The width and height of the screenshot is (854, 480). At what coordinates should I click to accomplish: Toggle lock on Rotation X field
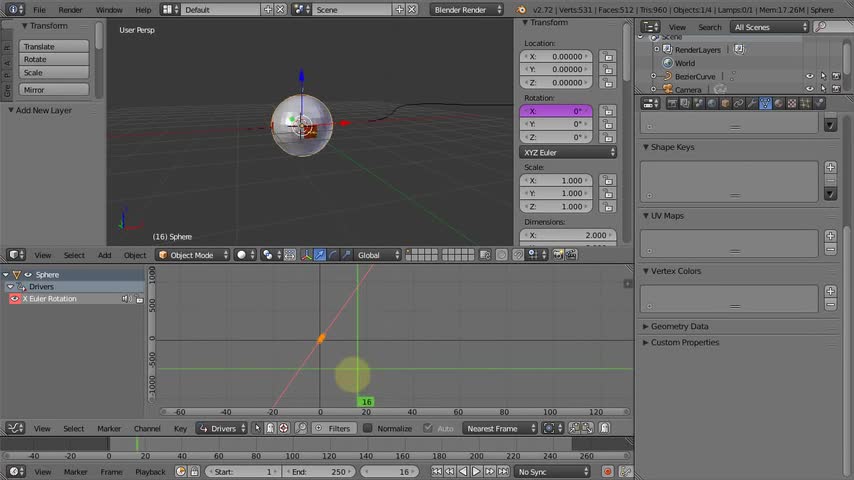pyautogui.click(x=608, y=111)
